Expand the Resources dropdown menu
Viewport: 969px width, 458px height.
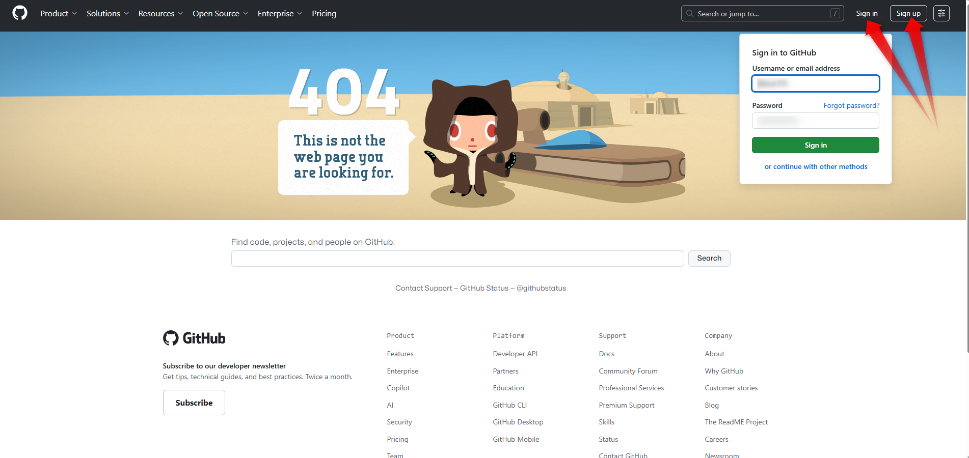pyautogui.click(x=160, y=14)
